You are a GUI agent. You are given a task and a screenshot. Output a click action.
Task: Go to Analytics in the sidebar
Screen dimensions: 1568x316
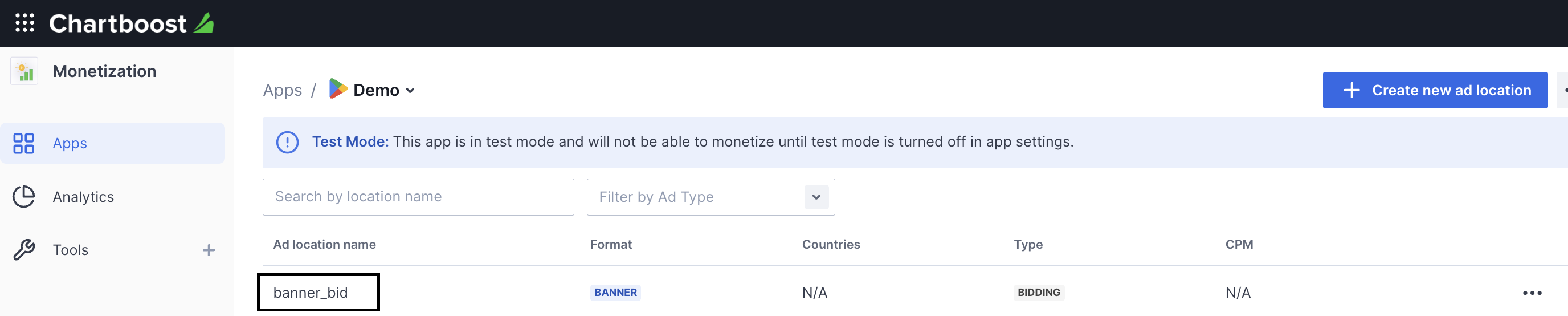pyautogui.click(x=83, y=197)
